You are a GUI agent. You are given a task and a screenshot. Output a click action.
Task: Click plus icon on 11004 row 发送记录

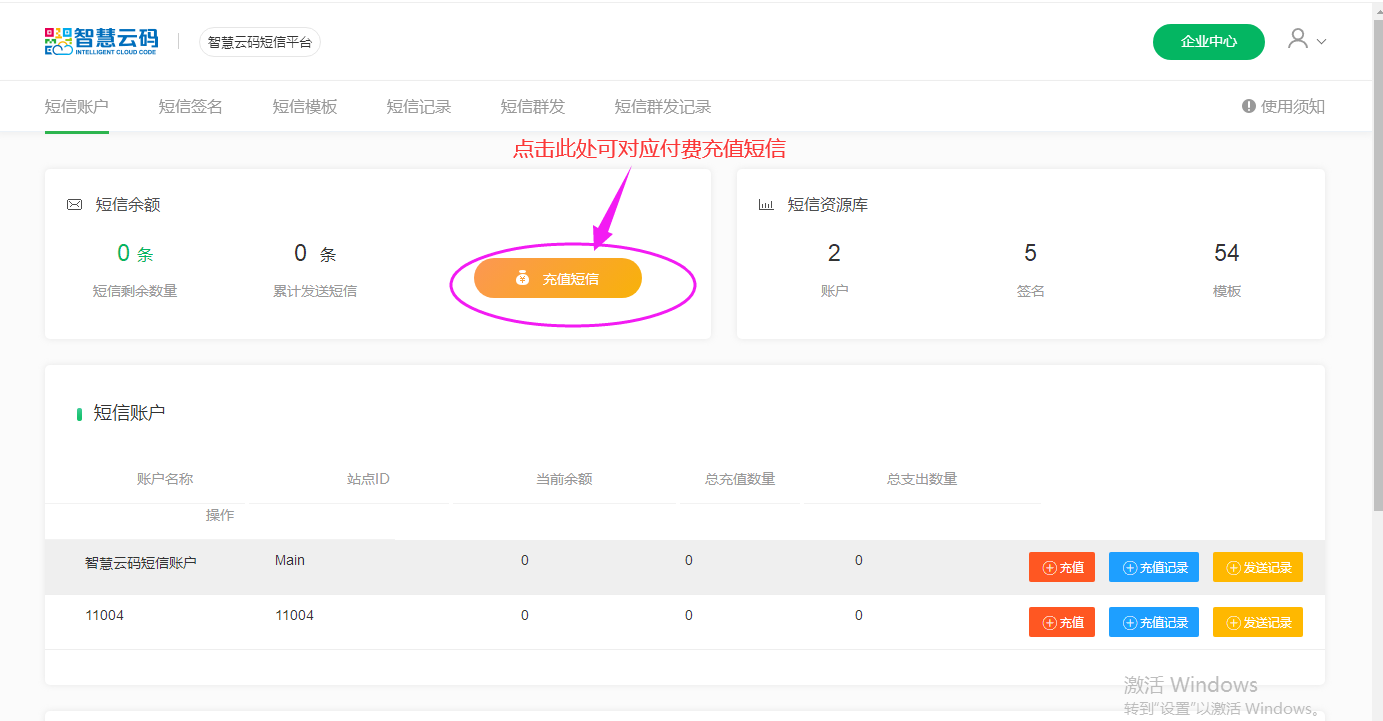pos(1233,622)
